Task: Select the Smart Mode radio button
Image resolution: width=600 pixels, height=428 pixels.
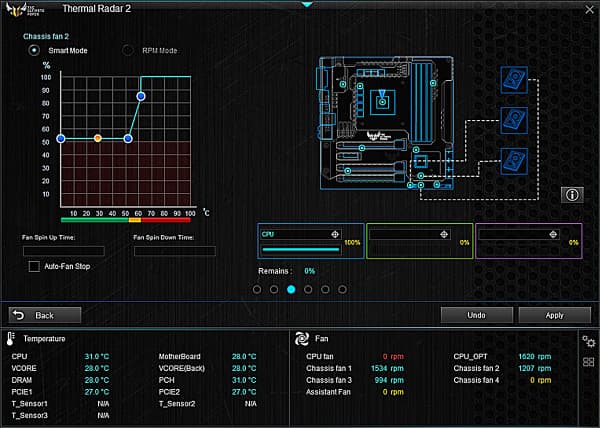Action: 34,50
